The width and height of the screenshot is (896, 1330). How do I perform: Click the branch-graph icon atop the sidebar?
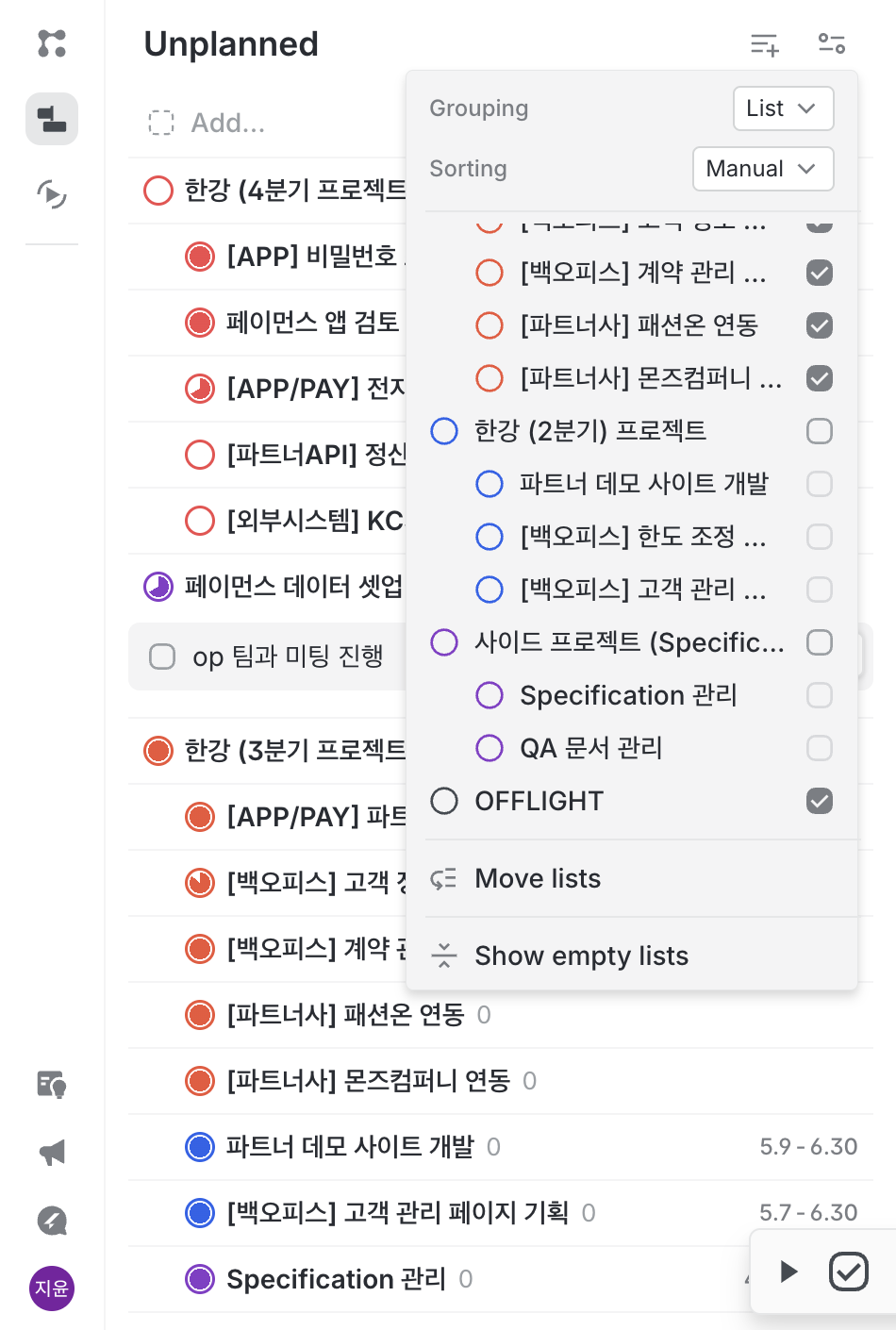[x=52, y=43]
